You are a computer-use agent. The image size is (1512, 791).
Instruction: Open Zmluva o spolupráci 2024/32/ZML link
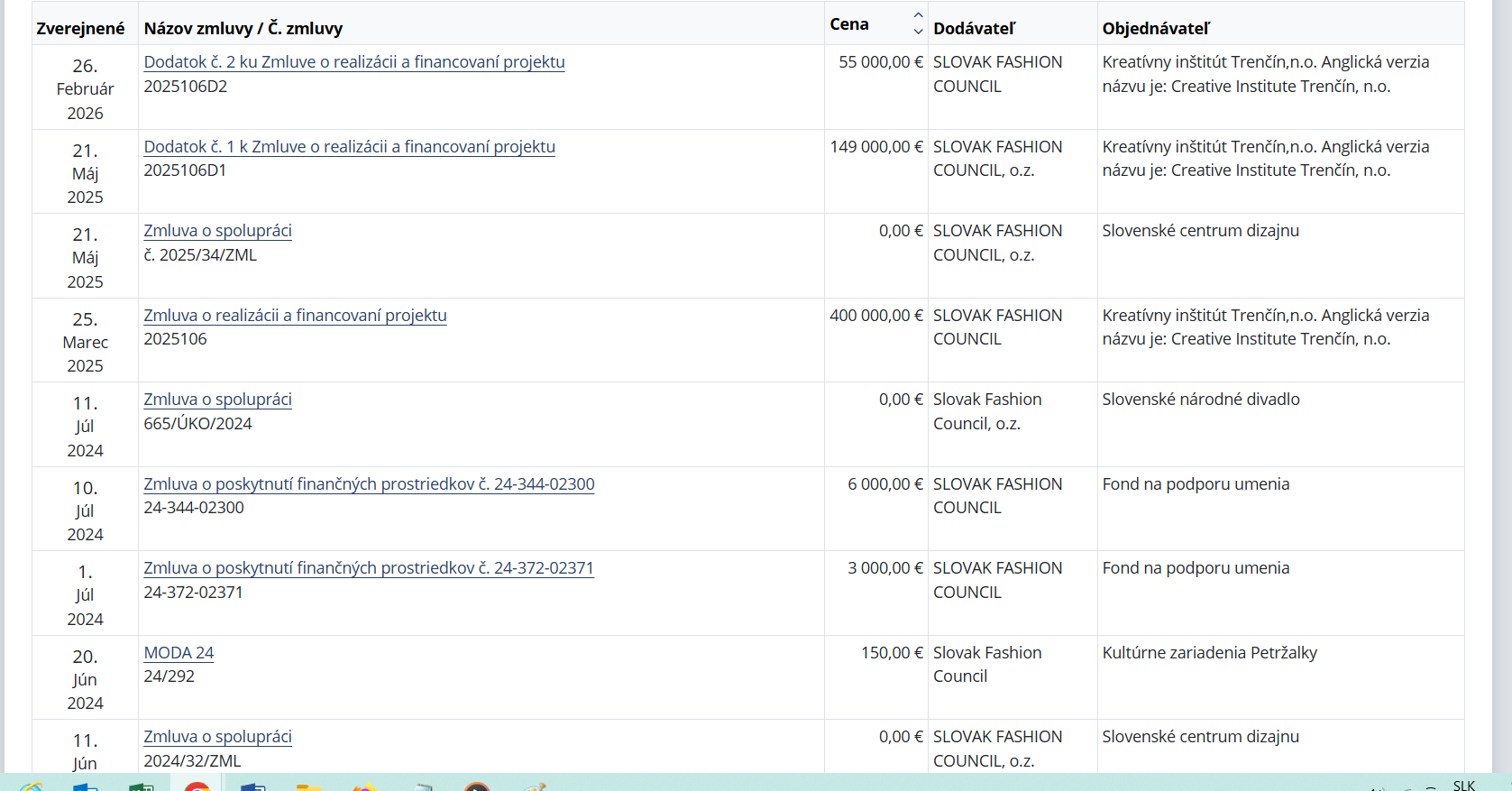[217, 737]
